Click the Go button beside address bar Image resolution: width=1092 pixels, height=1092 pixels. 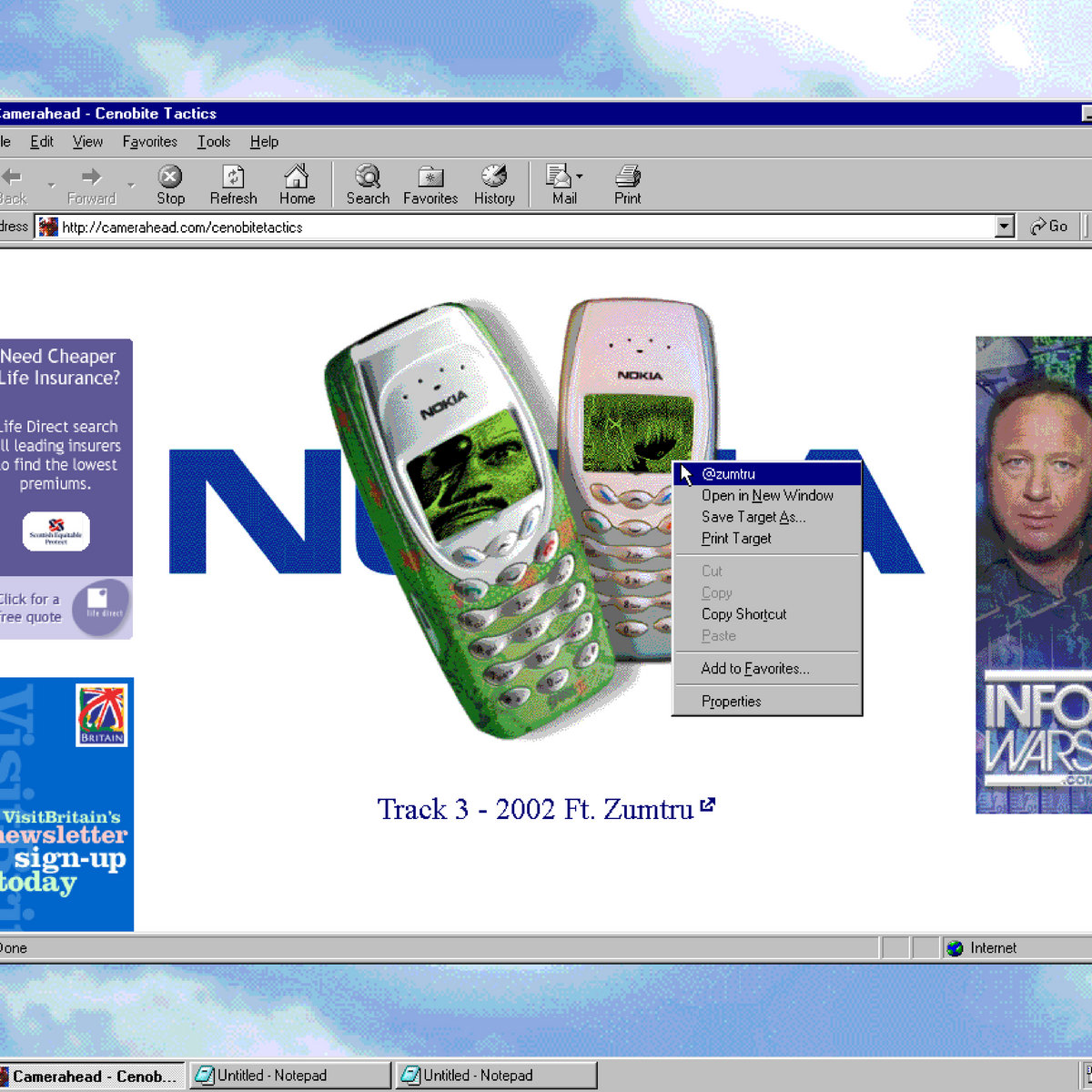click(1049, 227)
